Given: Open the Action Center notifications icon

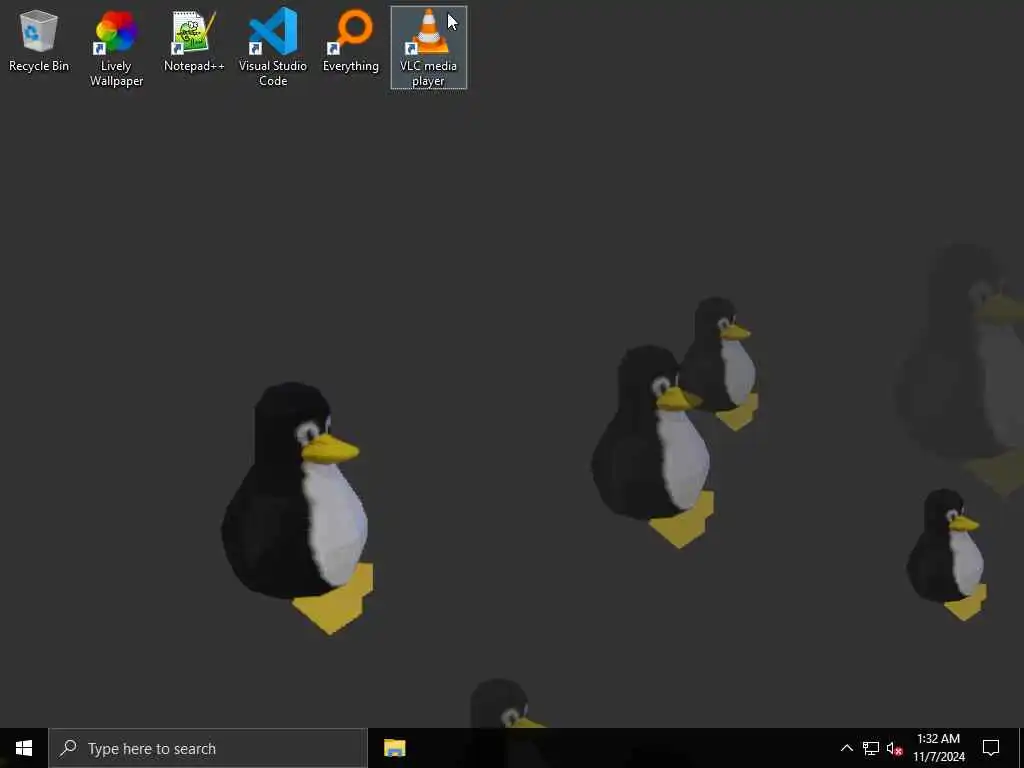Looking at the screenshot, I should (991, 748).
